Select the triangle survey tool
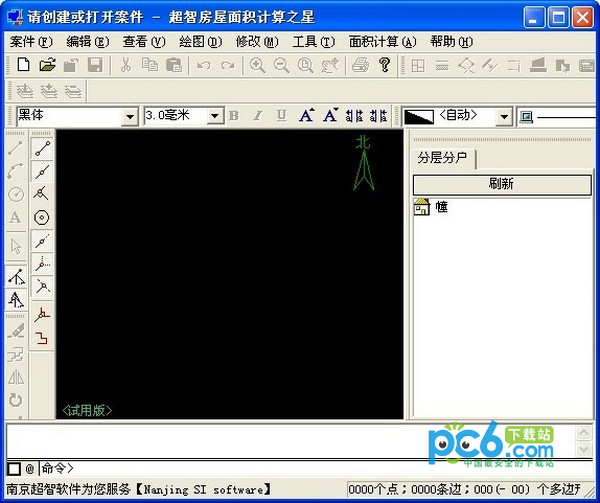 click(16, 300)
